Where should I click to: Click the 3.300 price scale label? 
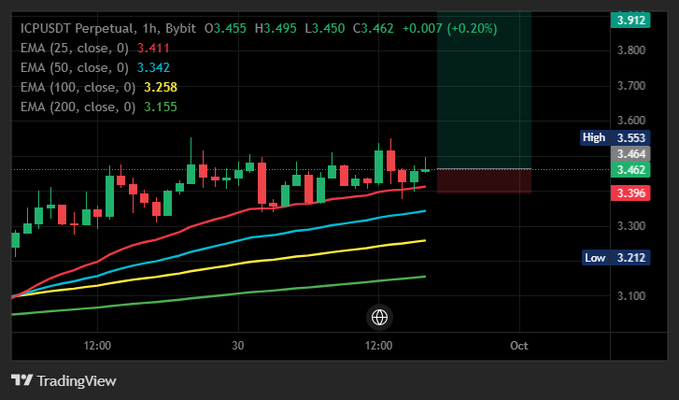click(631, 226)
